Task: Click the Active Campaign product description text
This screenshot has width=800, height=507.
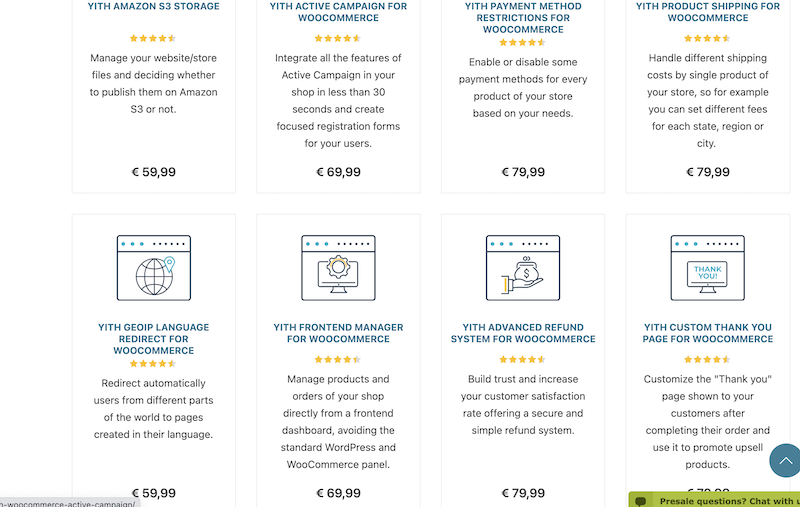Action: 338,100
